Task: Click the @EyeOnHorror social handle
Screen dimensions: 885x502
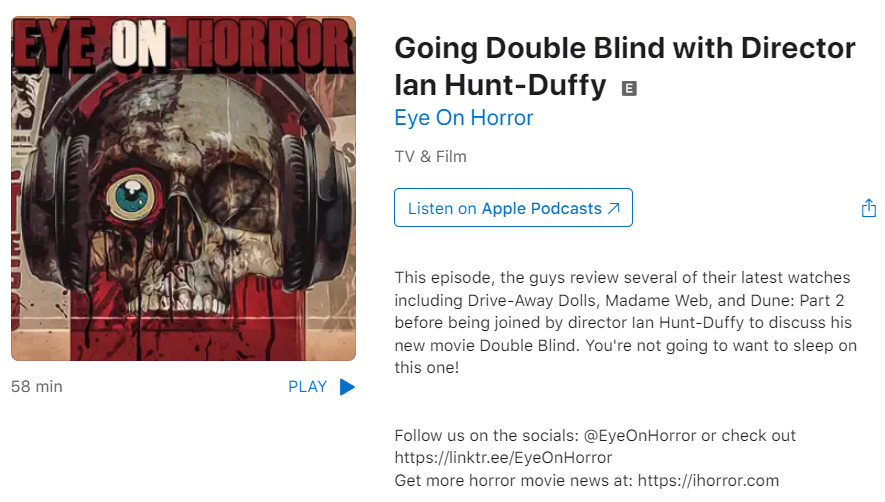Action: pyautogui.click(x=640, y=435)
